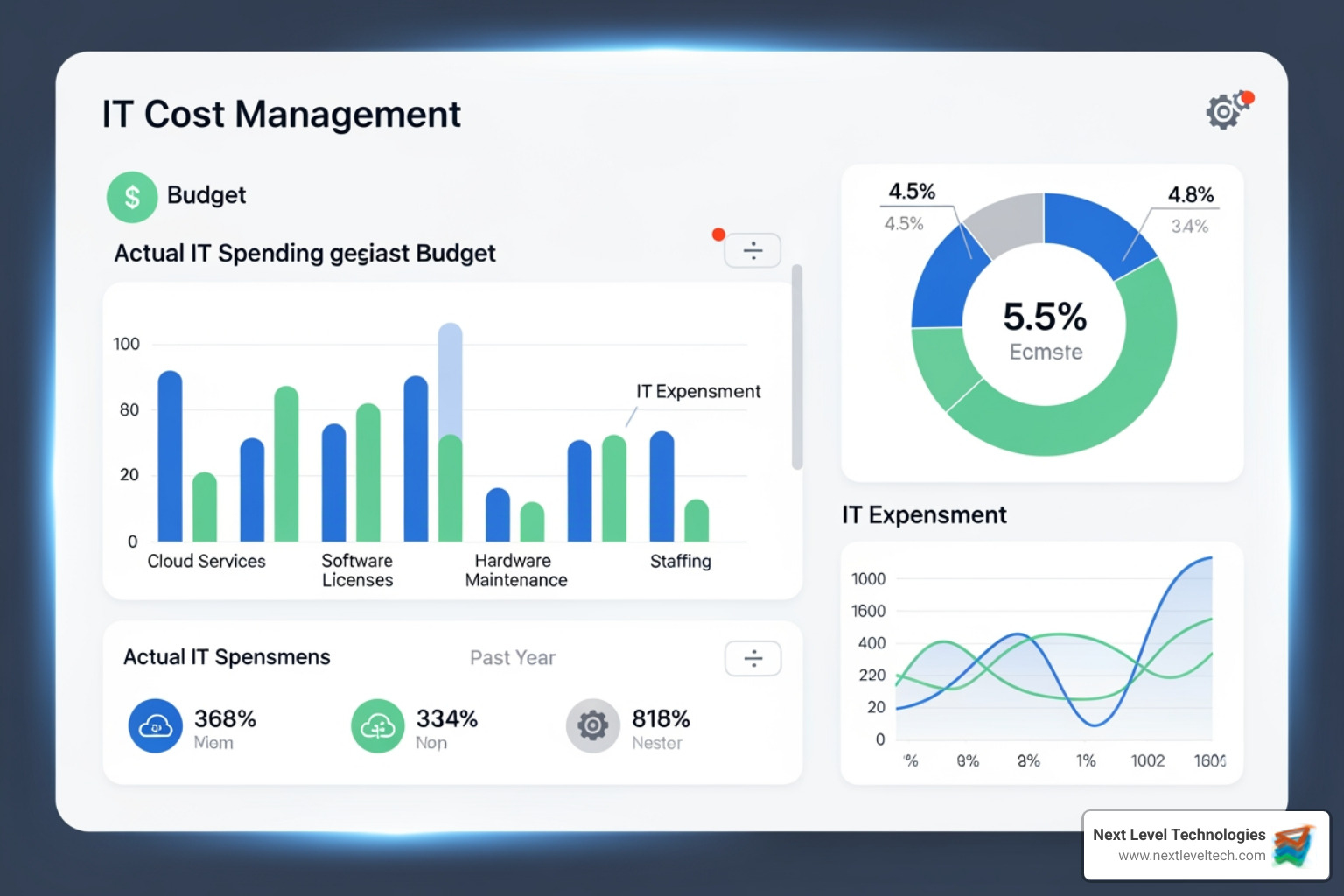
Task: Toggle the divide control in Actual IT Spensmens panel
Action: tap(752, 658)
